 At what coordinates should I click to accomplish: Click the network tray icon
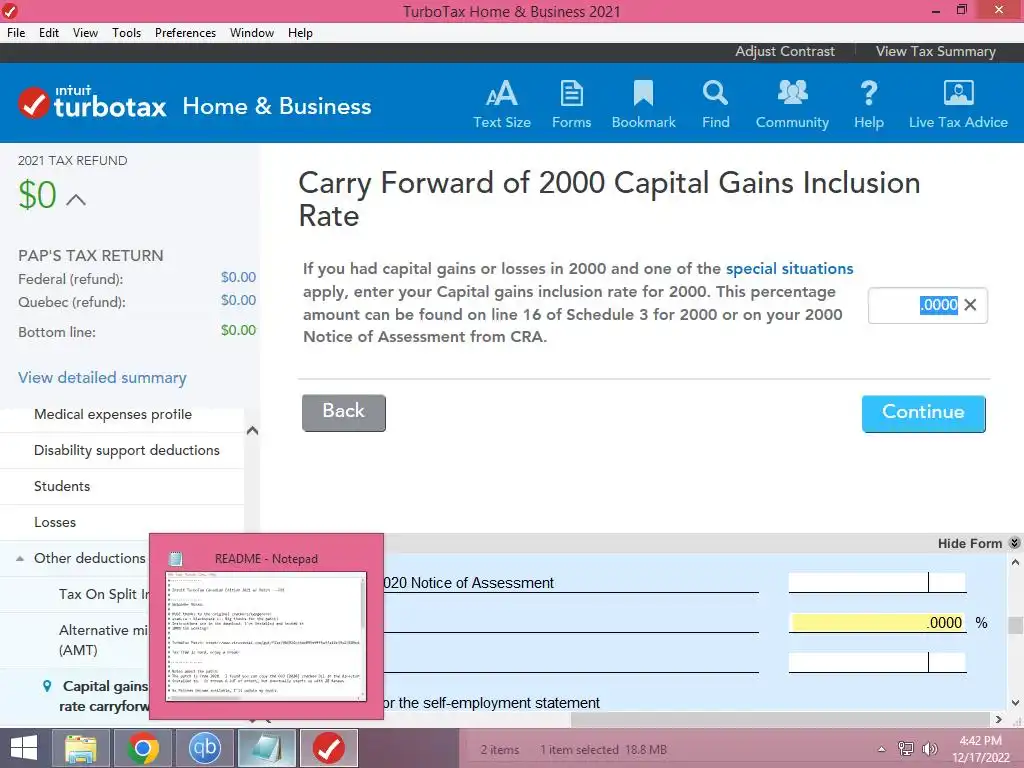(x=905, y=749)
